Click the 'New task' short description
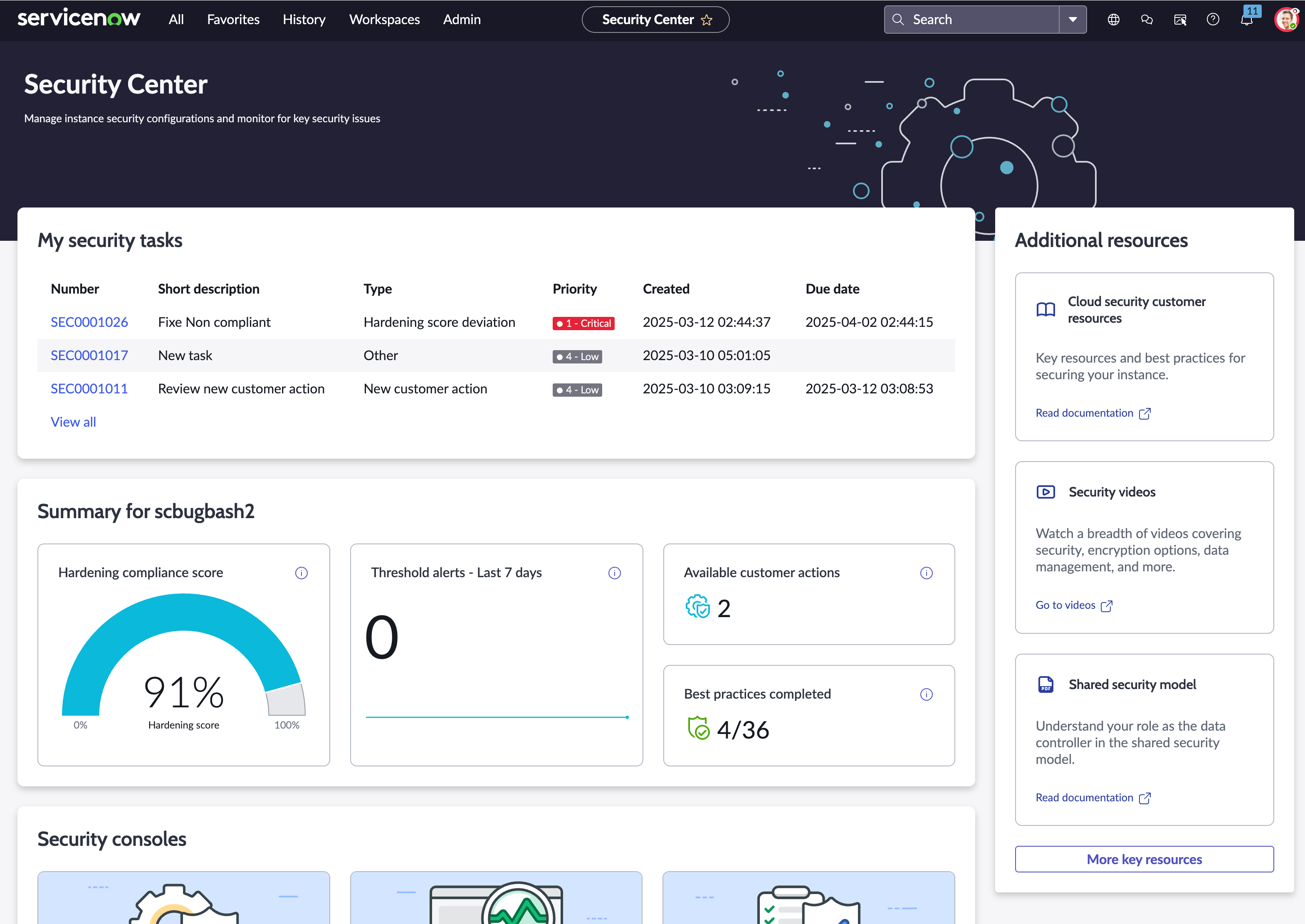The image size is (1305, 924). coord(185,356)
